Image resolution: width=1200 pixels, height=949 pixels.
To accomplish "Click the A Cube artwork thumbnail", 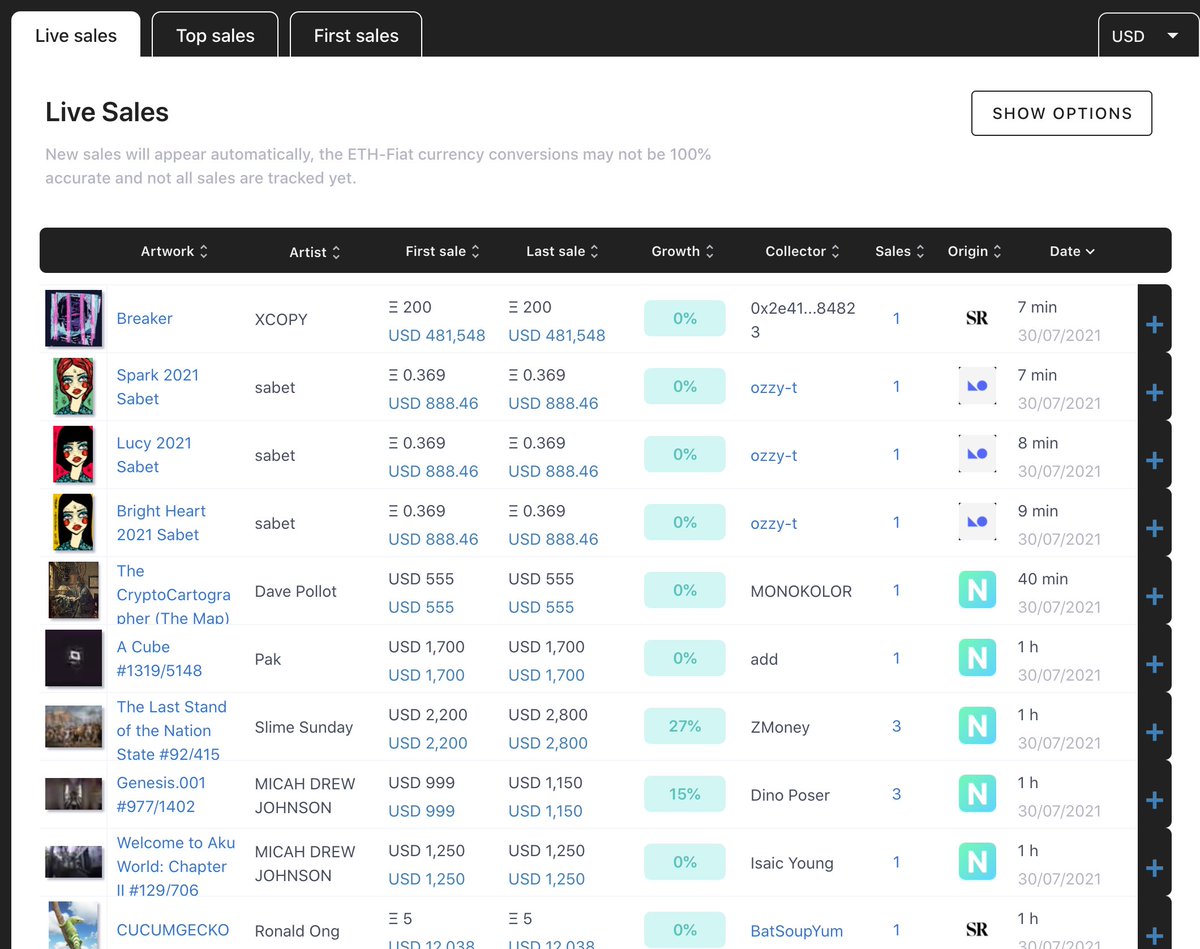I will click(x=74, y=658).
